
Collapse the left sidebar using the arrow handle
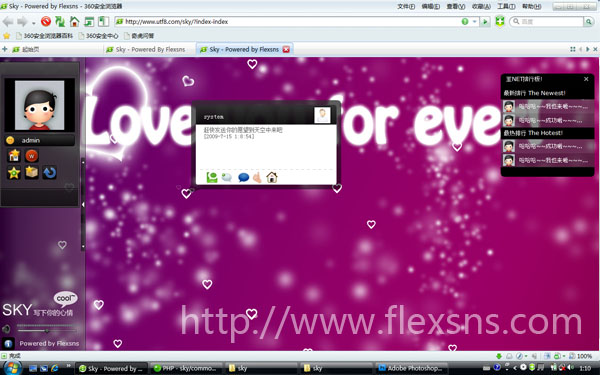[83, 205]
